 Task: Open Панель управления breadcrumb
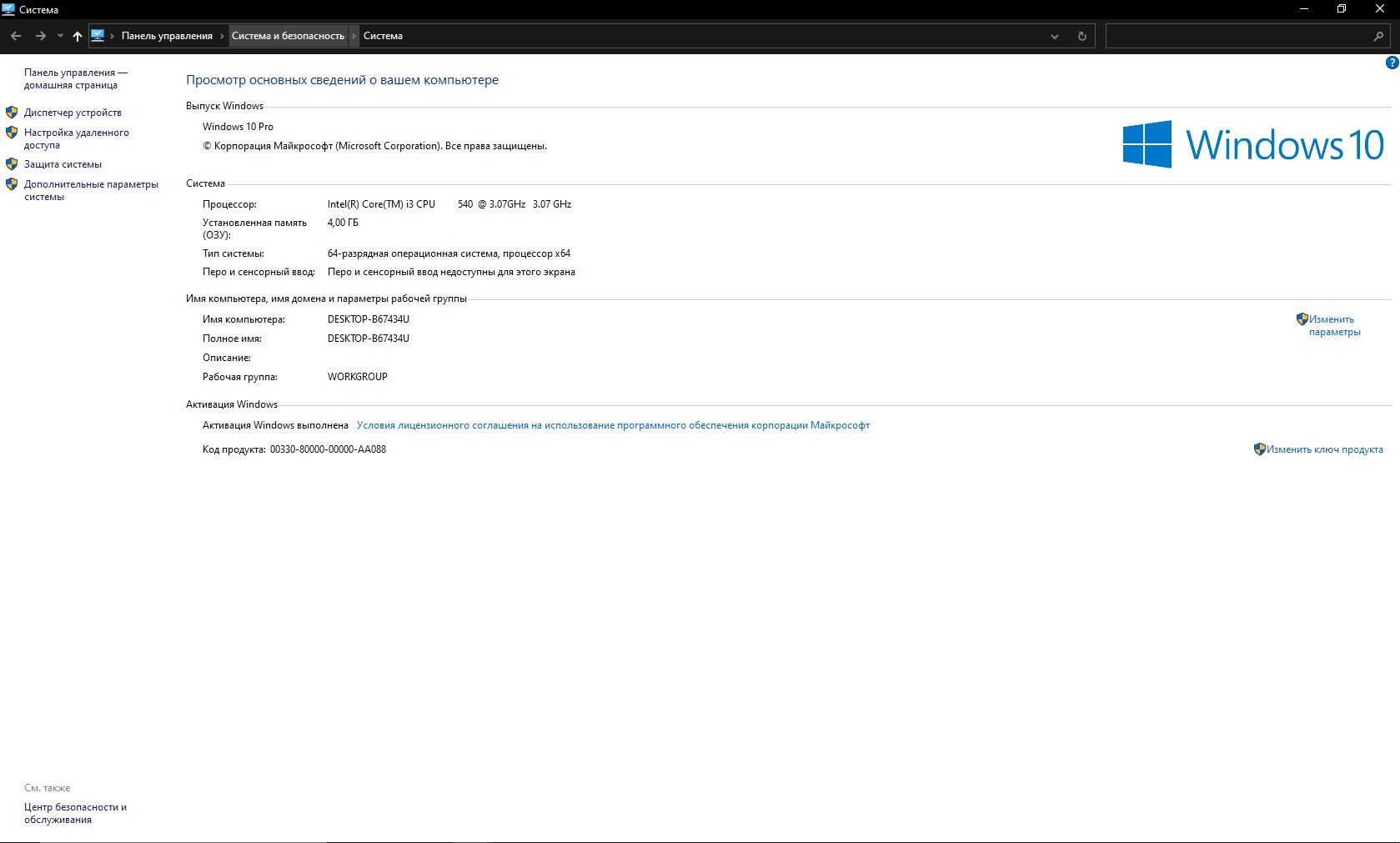pos(167,36)
